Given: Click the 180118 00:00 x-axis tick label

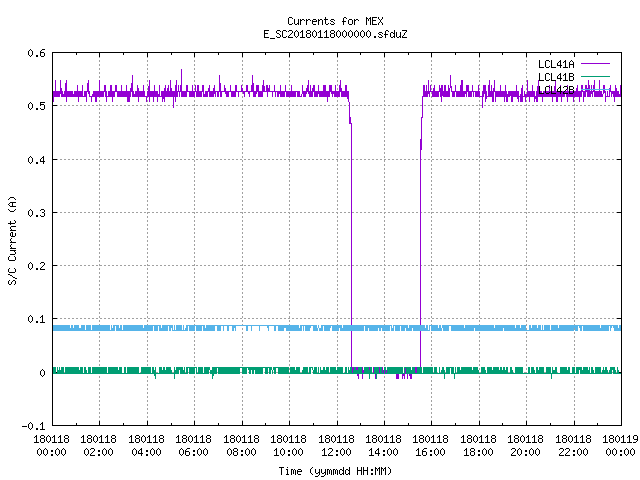Looking at the screenshot, I should (x=51, y=446).
